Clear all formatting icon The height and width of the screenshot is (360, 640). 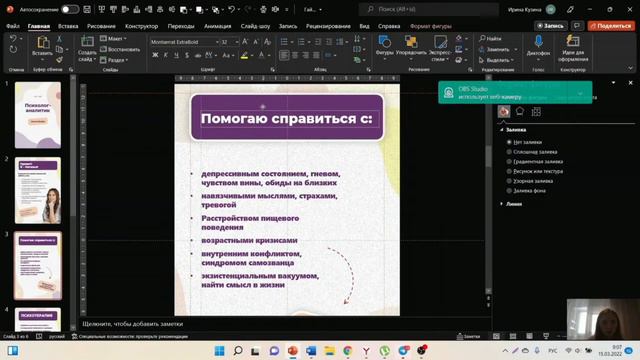[x=267, y=42]
